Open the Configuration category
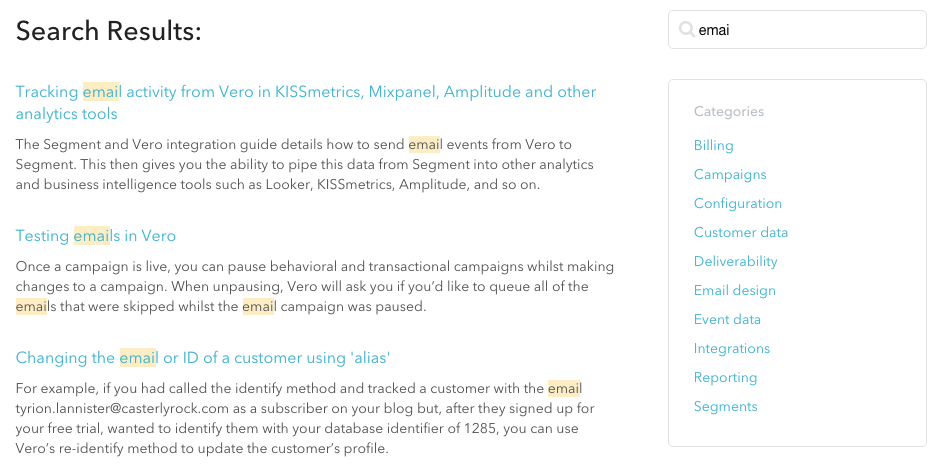 pyautogui.click(x=737, y=203)
